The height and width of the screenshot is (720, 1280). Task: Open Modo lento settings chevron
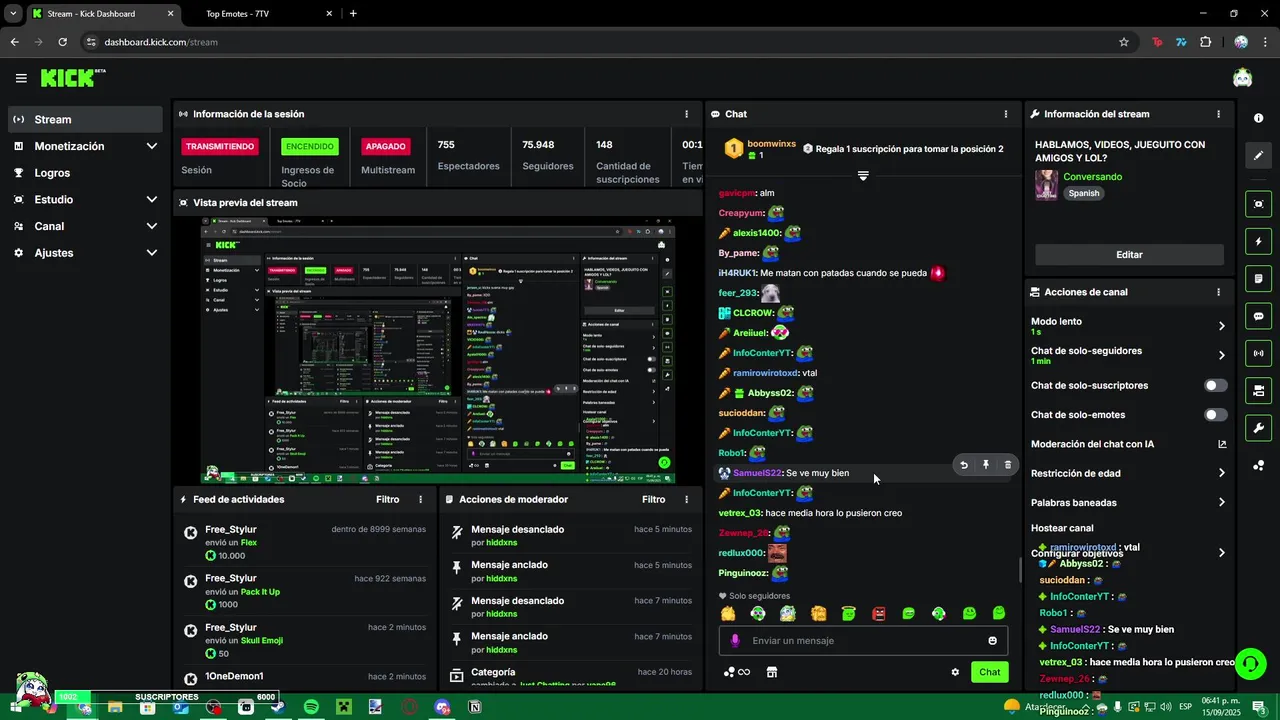point(1221,326)
